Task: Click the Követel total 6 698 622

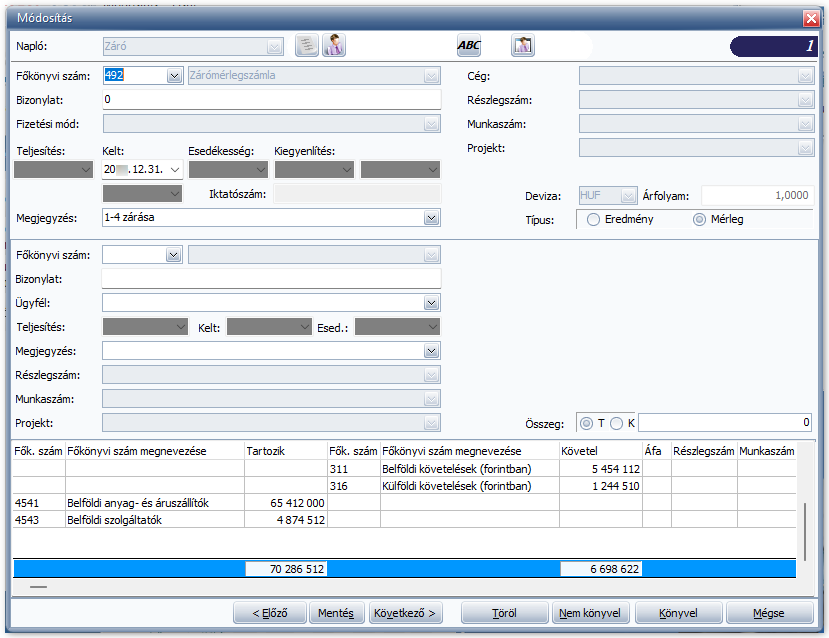Action: 601,569
